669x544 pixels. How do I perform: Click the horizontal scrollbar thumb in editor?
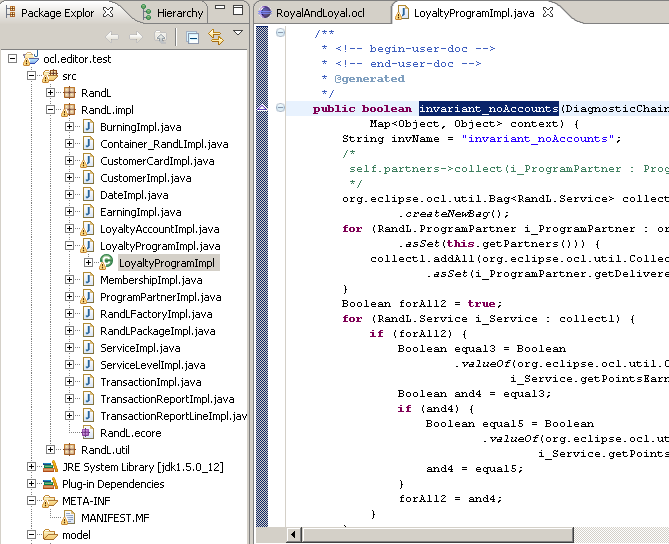[x=437, y=535]
